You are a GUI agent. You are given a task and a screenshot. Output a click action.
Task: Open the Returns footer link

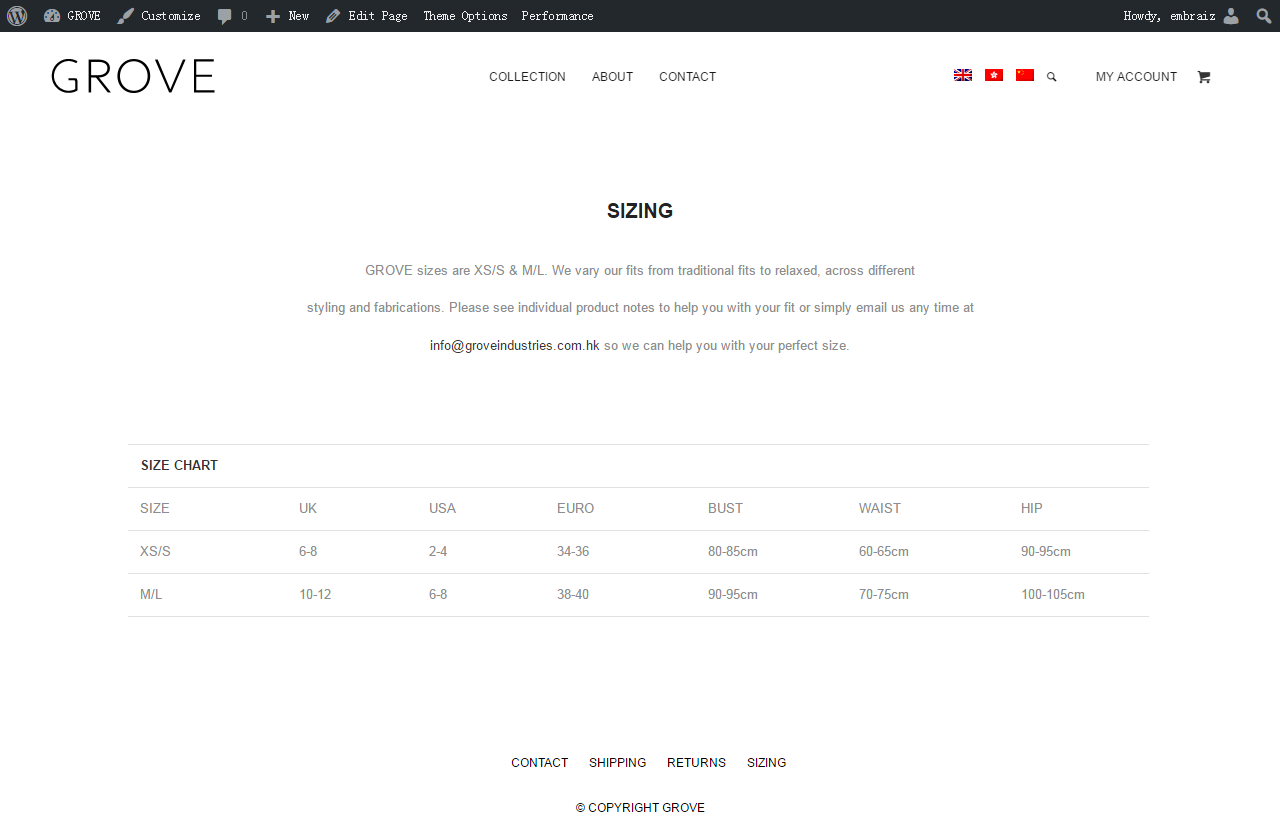(696, 763)
